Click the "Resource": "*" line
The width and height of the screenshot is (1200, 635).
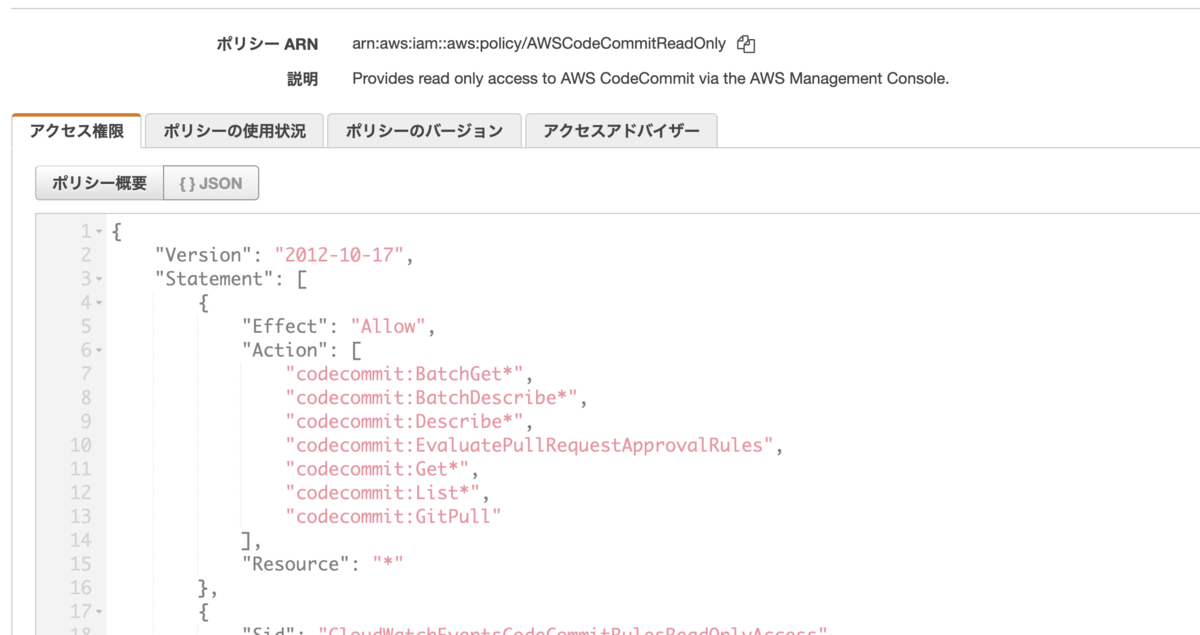pos(323,563)
